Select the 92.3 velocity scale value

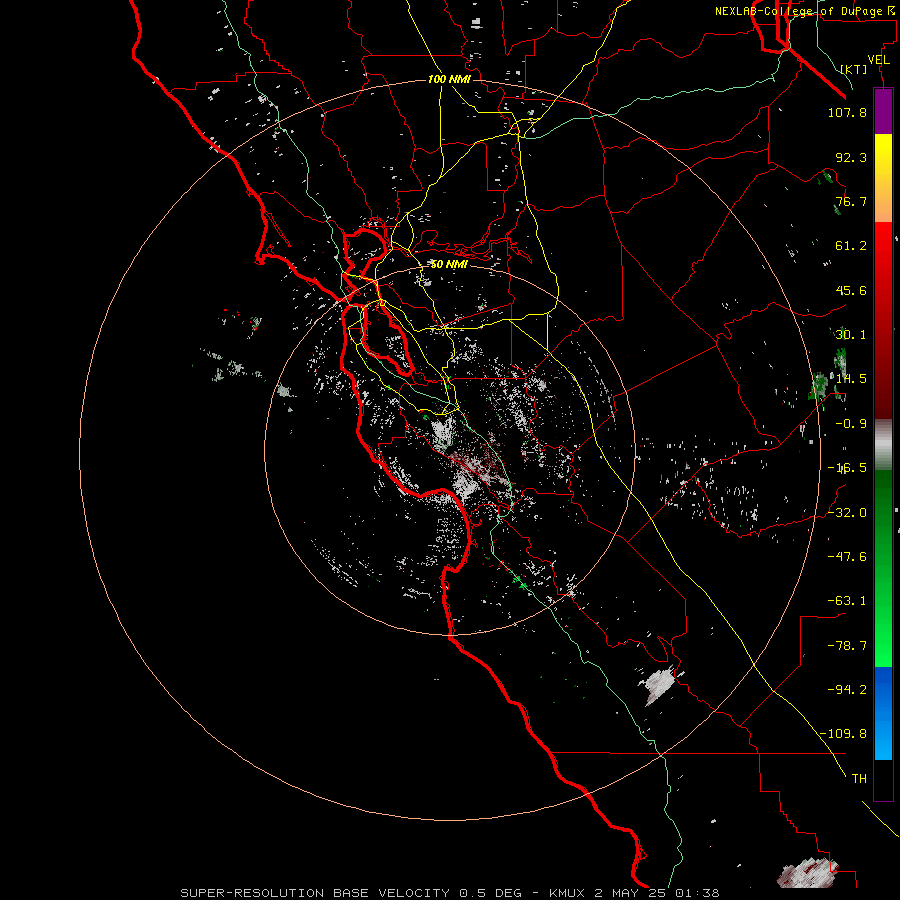[x=851, y=157]
